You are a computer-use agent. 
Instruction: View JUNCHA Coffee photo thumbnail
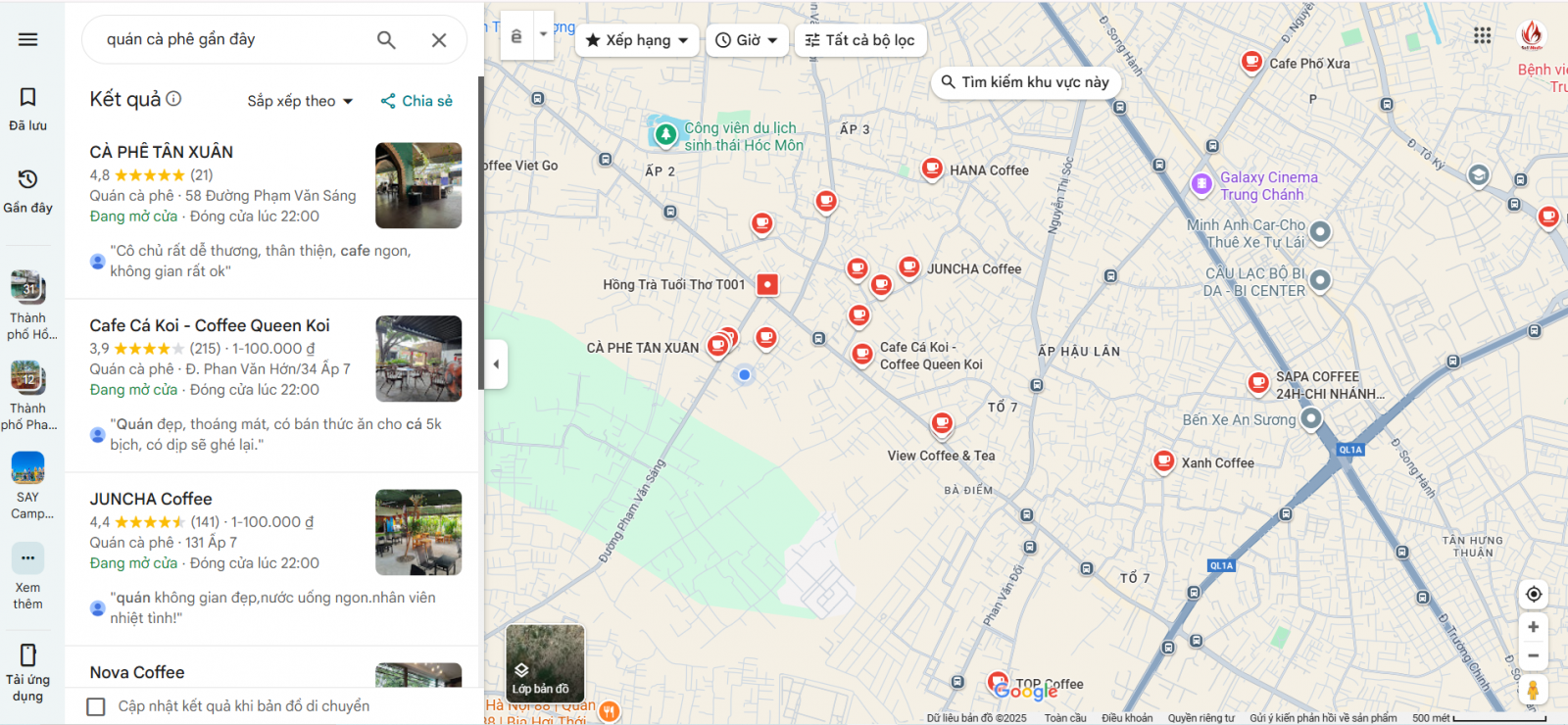[x=418, y=532]
